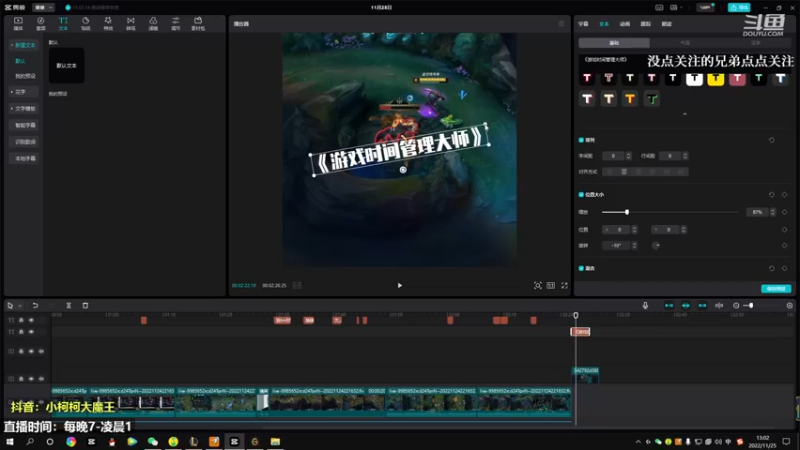This screenshot has width=800, height=450.
Task: Click the blue export button at top right
Action: pos(739,8)
